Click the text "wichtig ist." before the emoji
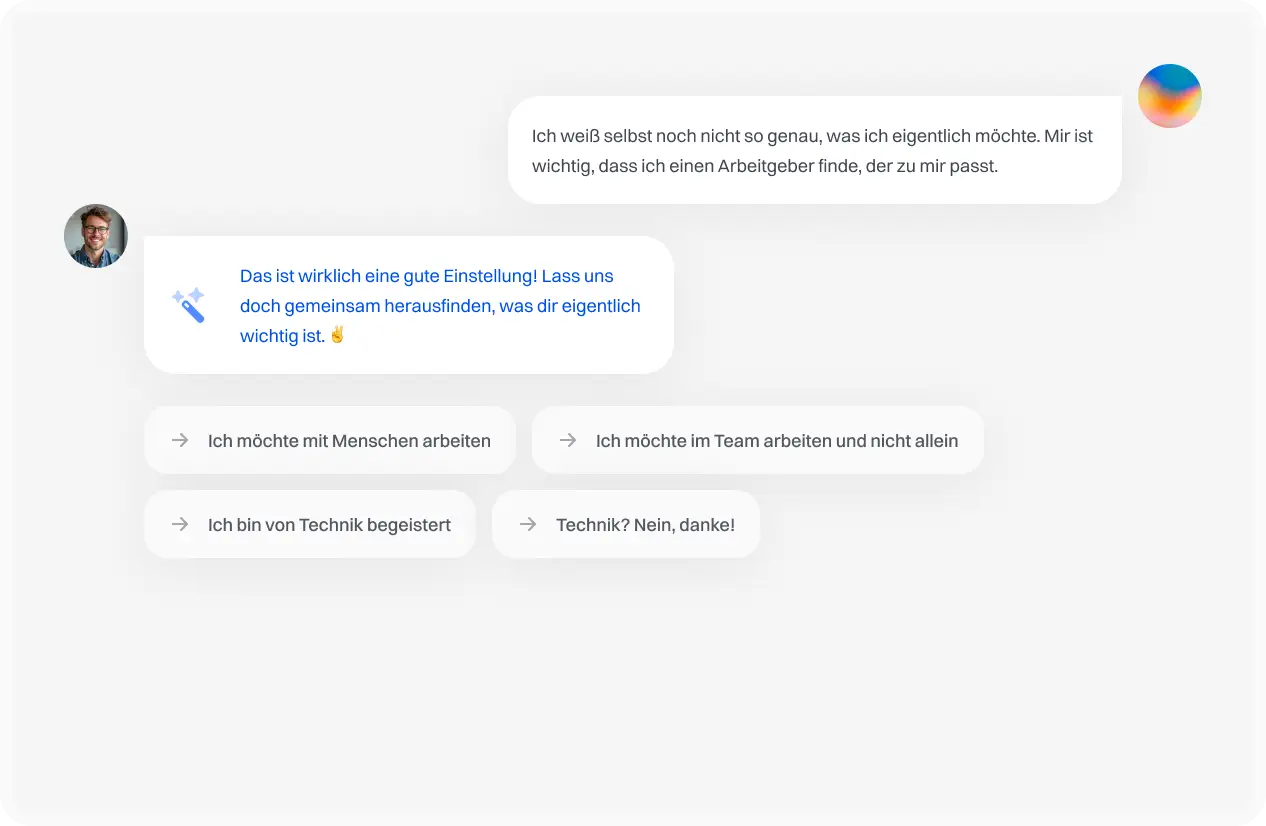The image size is (1266, 826). tap(282, 336)
